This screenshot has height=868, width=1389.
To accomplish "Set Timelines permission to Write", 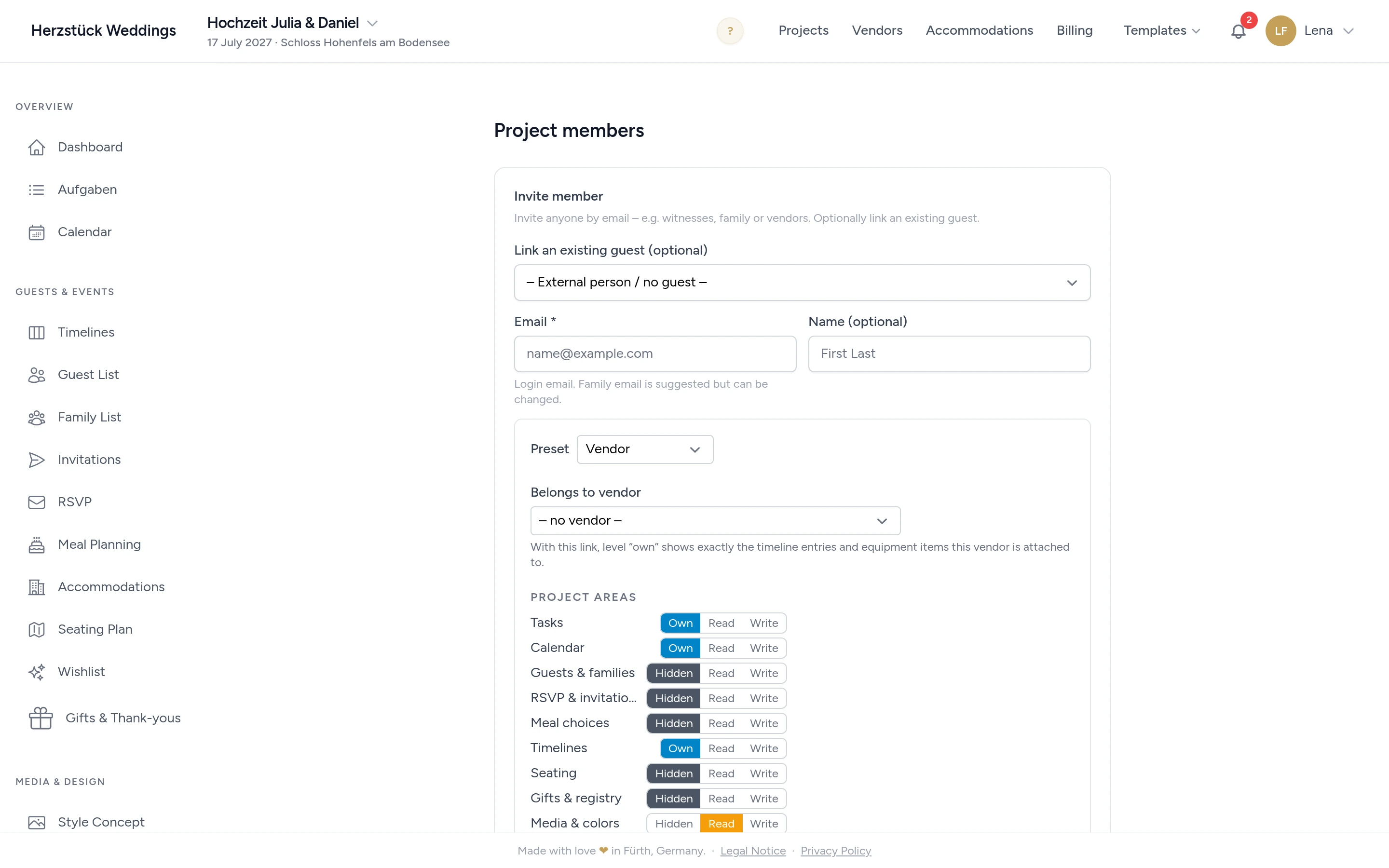I will 764,748.
